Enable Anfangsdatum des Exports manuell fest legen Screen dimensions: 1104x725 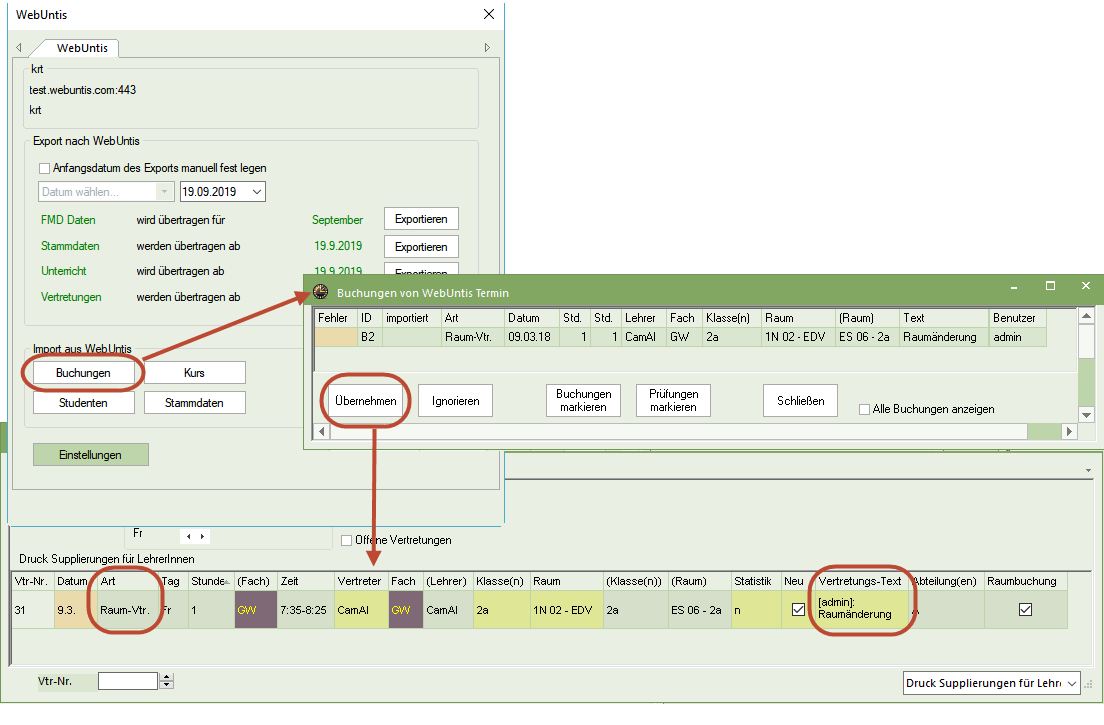(44, 168)
